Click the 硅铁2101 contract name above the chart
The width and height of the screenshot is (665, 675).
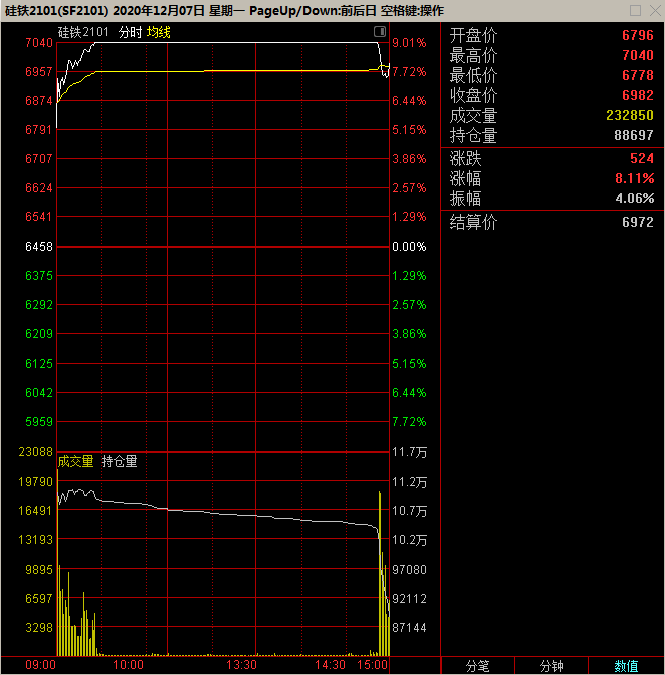click(x=83, y=33)
